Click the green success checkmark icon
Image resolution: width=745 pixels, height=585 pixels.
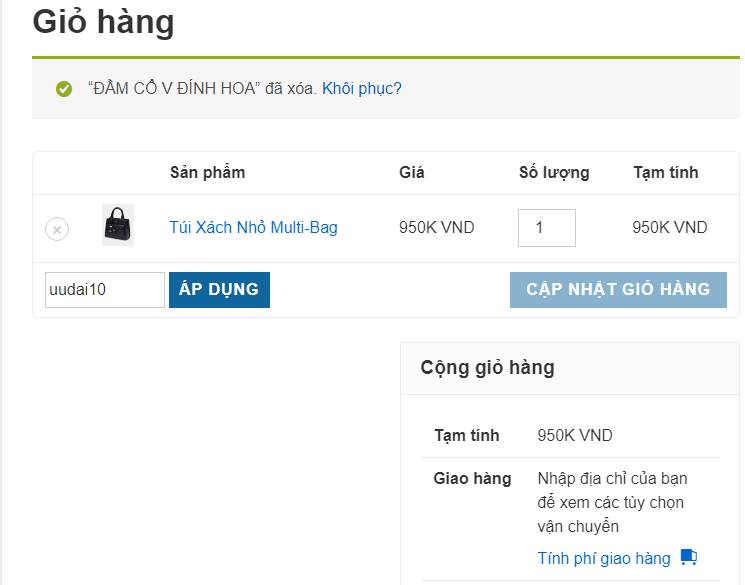click(64, 89)
